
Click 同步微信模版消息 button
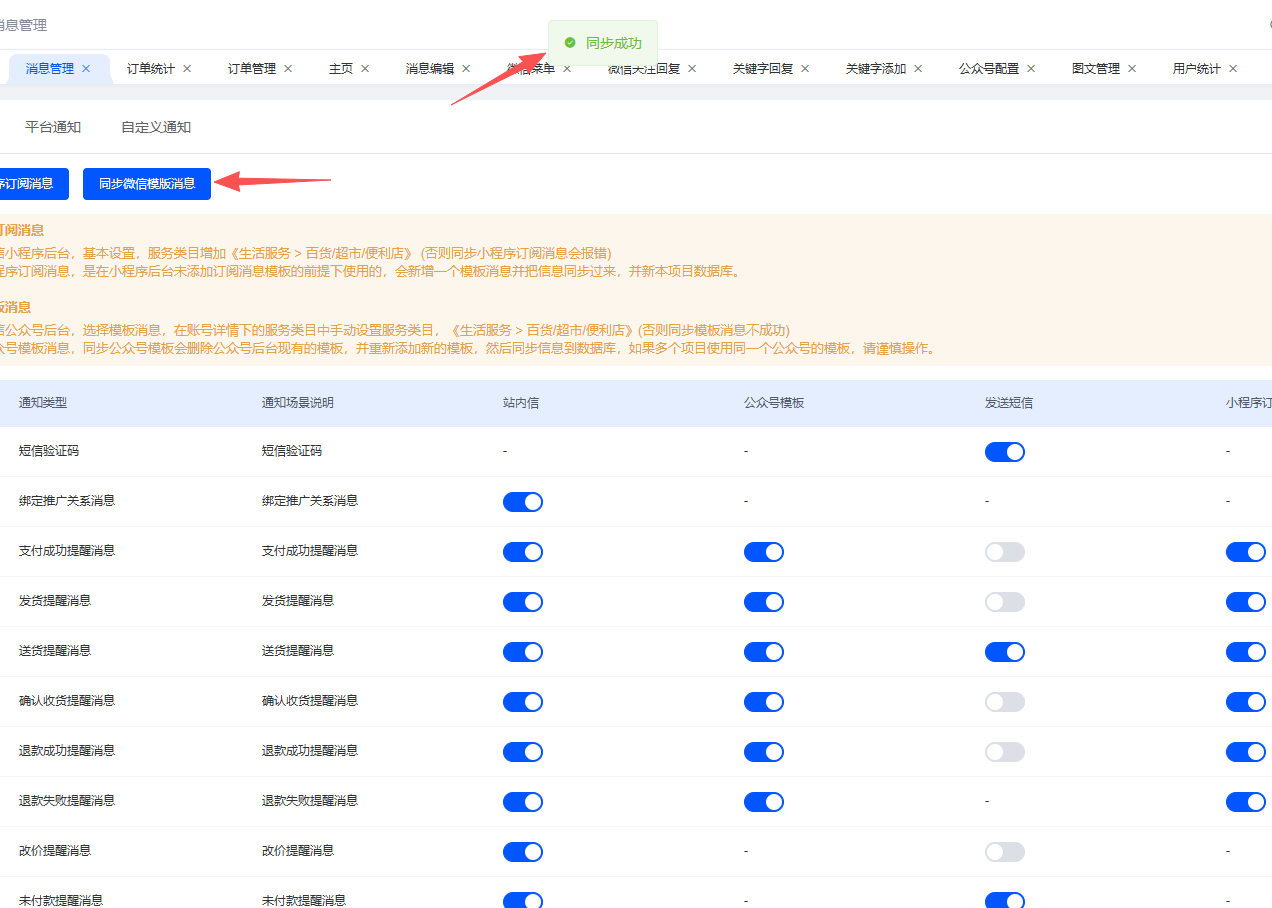click(147, 184)
